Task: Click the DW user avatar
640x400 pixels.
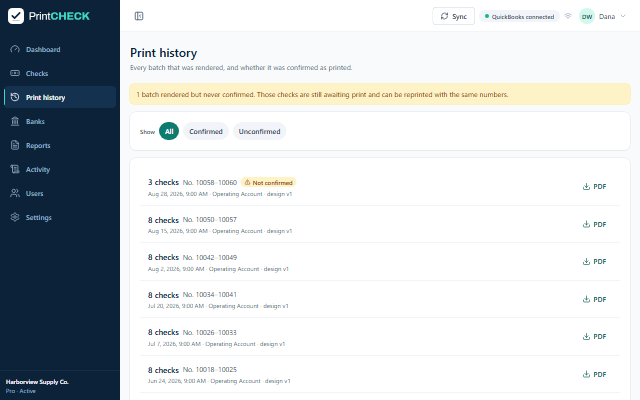Action: pyautogui.click(x=587, y=16)
